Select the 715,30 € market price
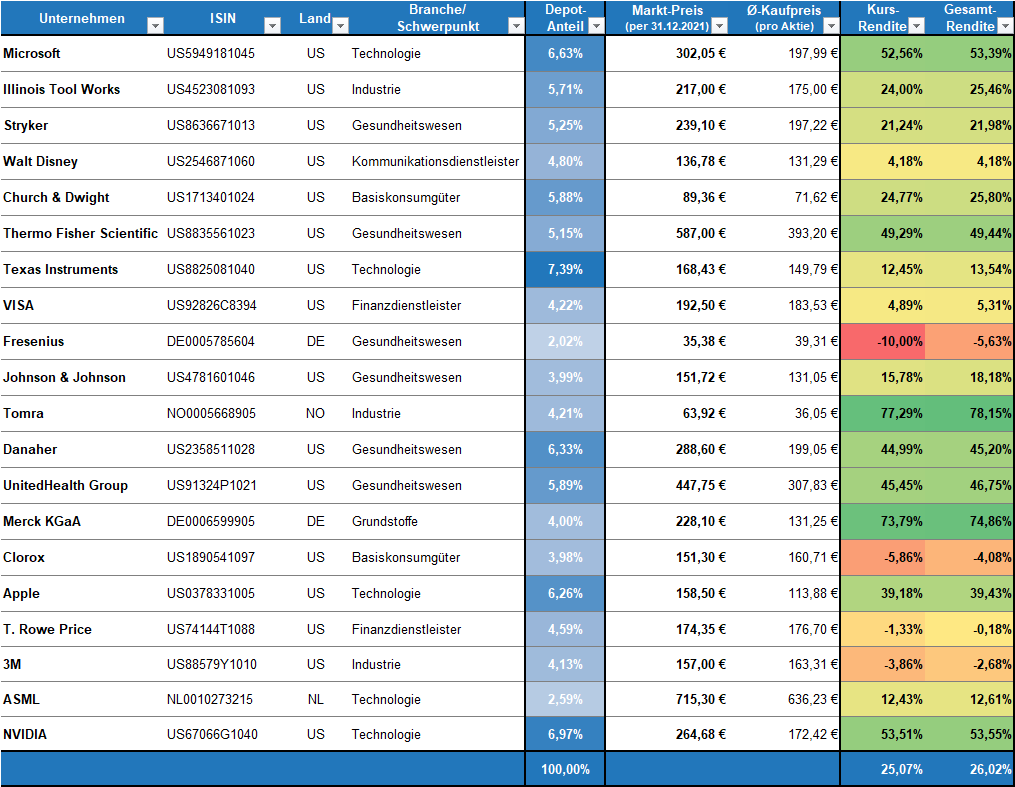 pos(701,700)
